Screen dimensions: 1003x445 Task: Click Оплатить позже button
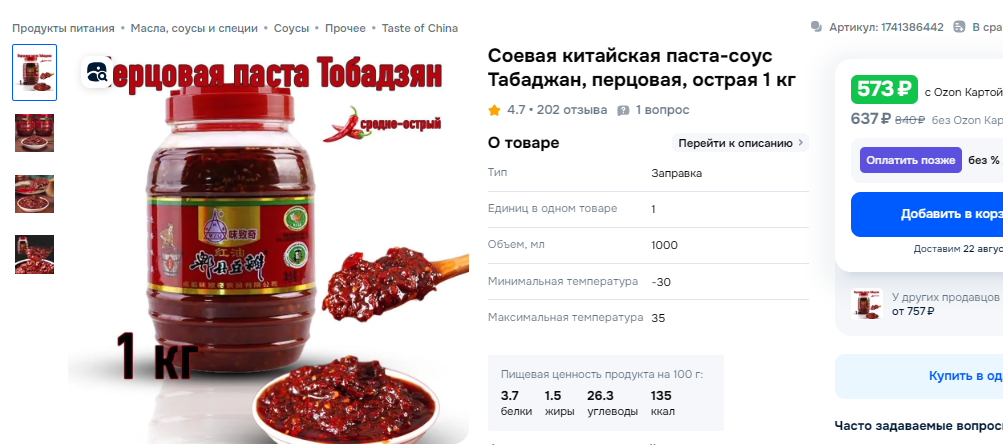911,160
